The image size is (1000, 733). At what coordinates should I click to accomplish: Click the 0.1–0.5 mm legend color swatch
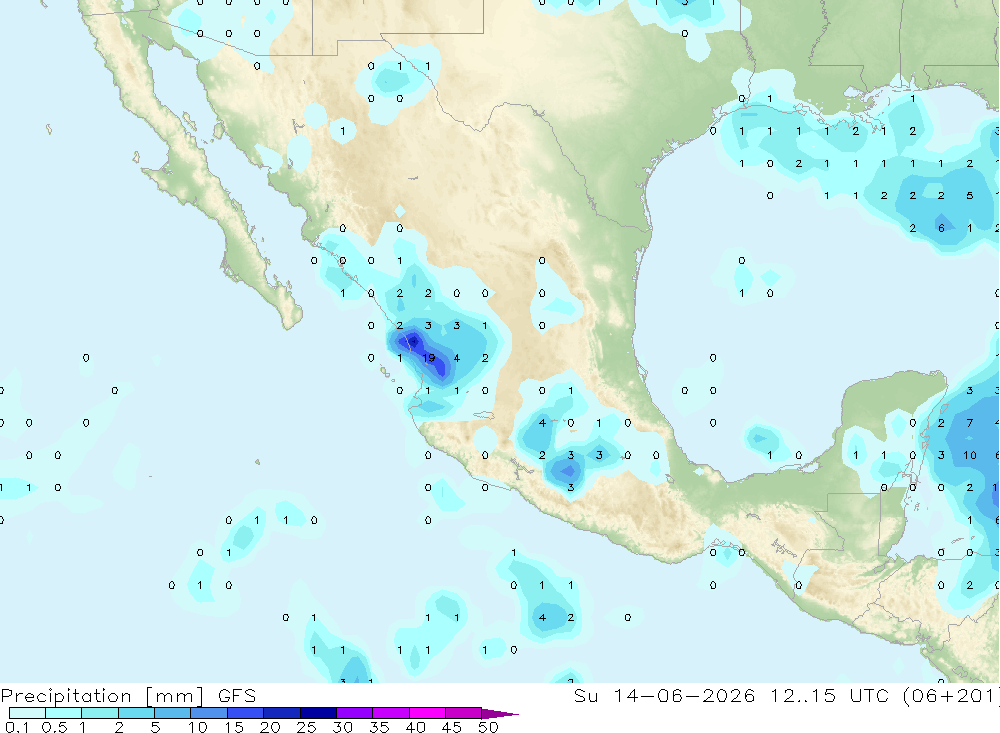point(27,713)
